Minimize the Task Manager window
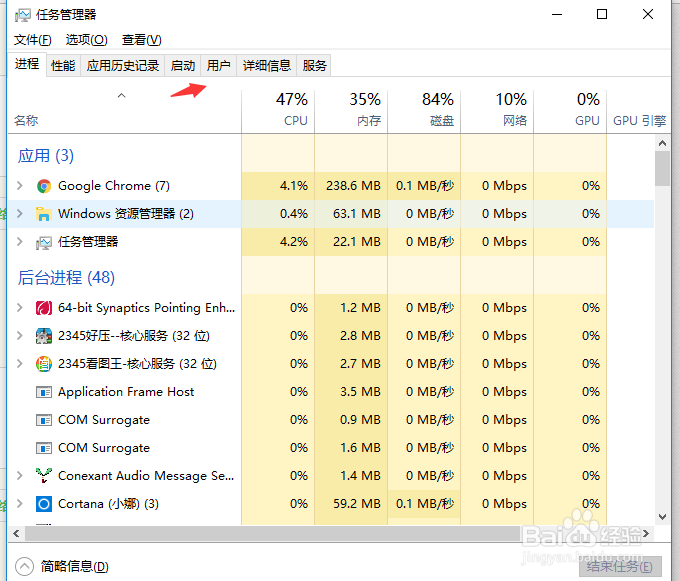The image size is (680, 581). click(557, 14)
